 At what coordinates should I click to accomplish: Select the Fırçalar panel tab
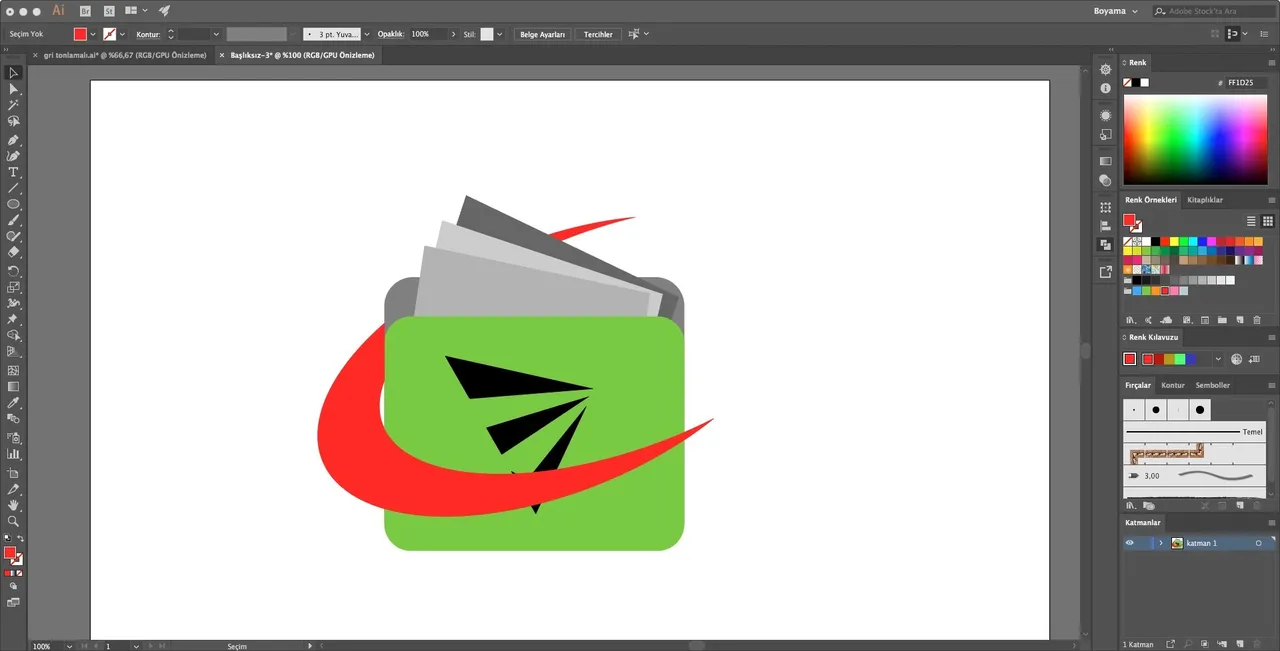point(1138,385)
